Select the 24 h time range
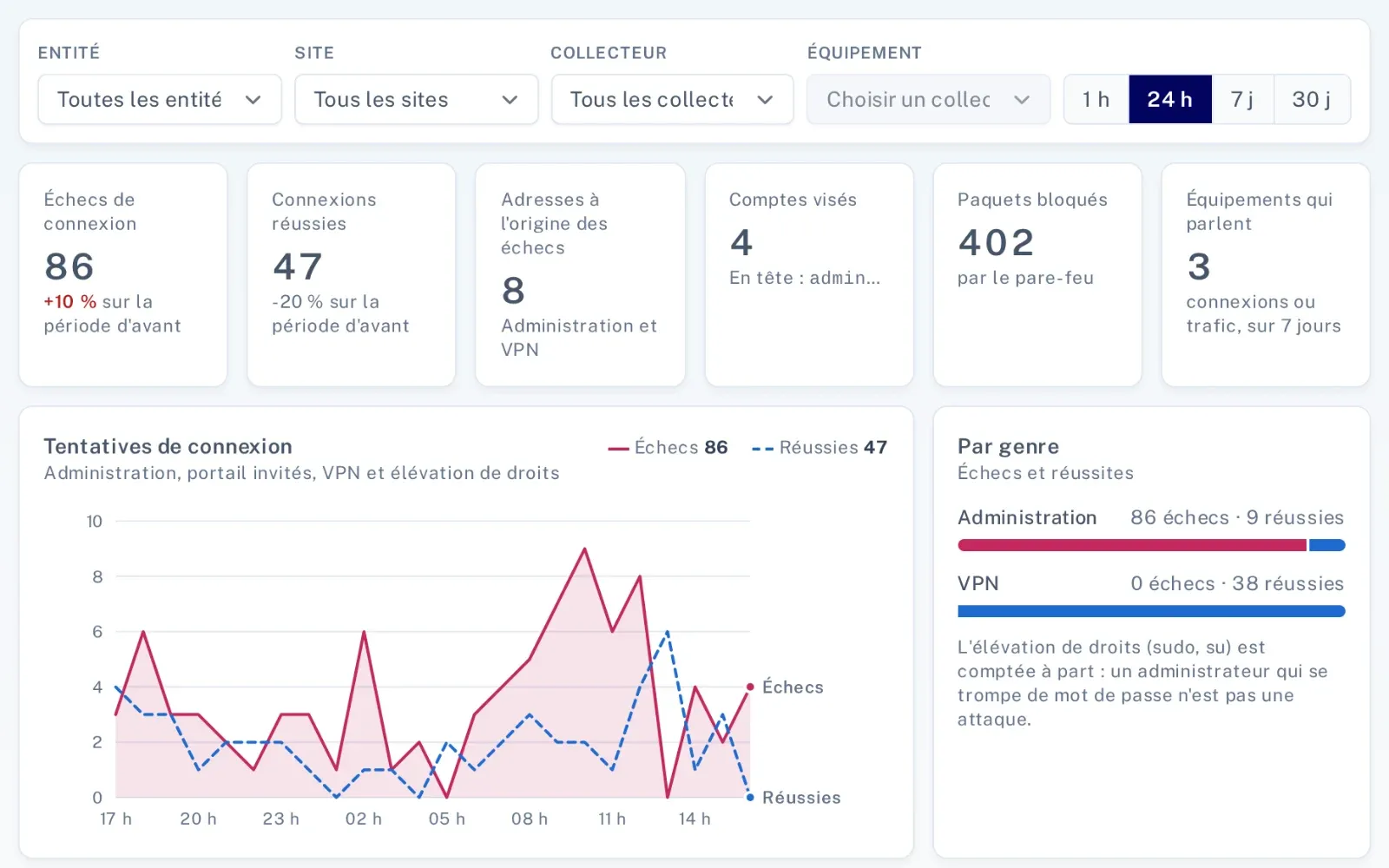 pyautogui.click(x=1170, y=100)
